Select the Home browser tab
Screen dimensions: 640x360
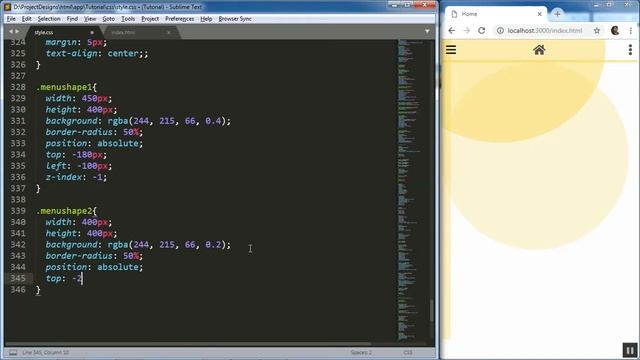click(496, 14)
